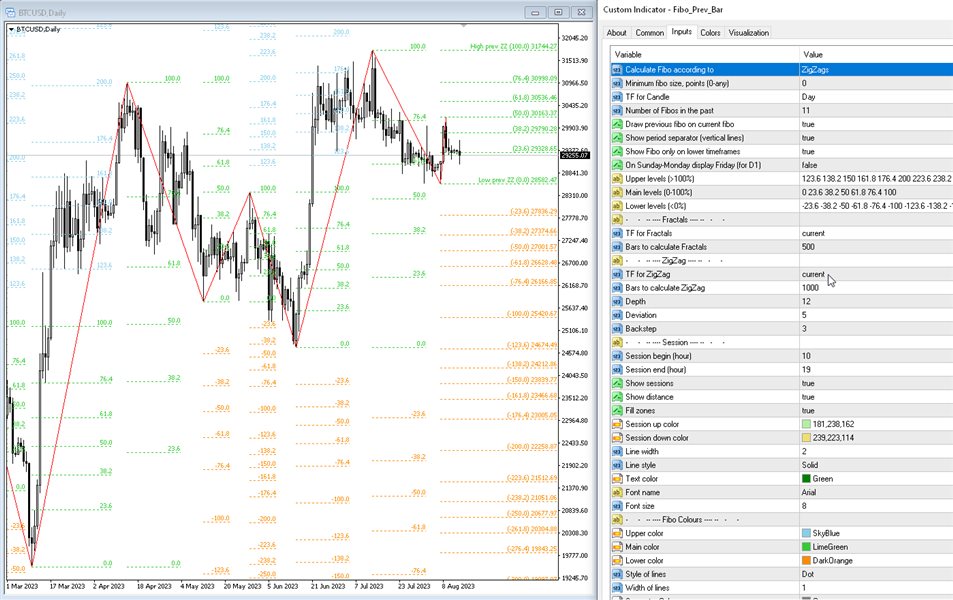Click the integer icon for 'Backstep'
Image resolution: width=953 pixels, height=600 pixels.
click(618, 329)
